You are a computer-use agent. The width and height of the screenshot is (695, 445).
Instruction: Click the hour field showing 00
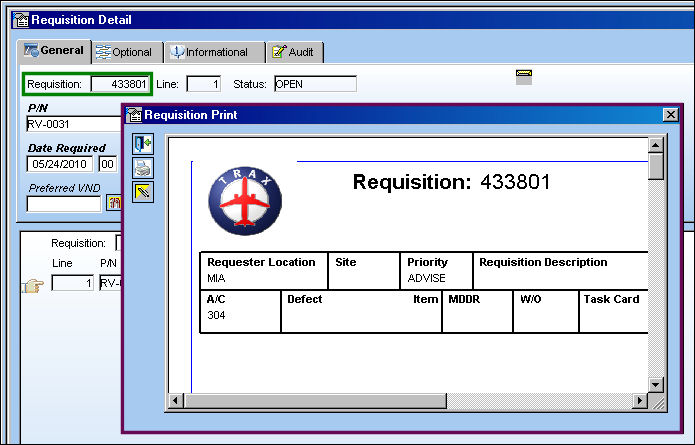pyautogui.click(x=108, y=164)
